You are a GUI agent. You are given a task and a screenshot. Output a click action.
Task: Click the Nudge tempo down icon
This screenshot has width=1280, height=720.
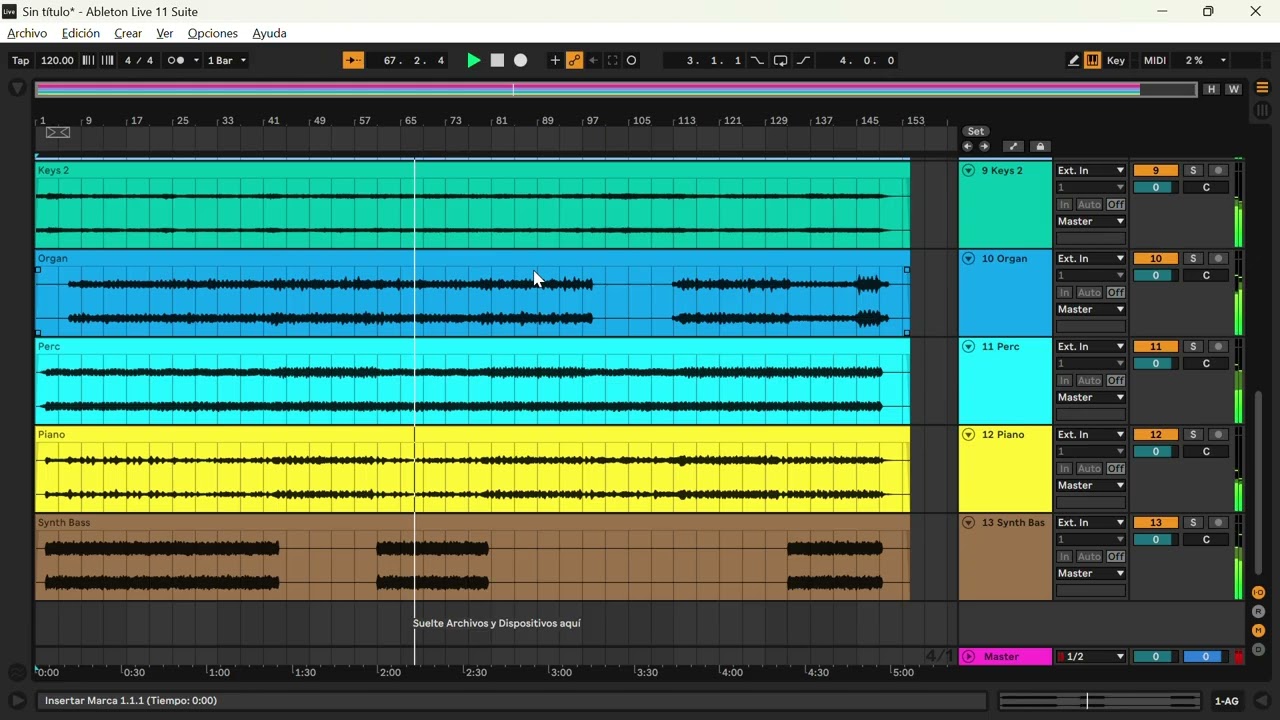click(x=88, y=60)
